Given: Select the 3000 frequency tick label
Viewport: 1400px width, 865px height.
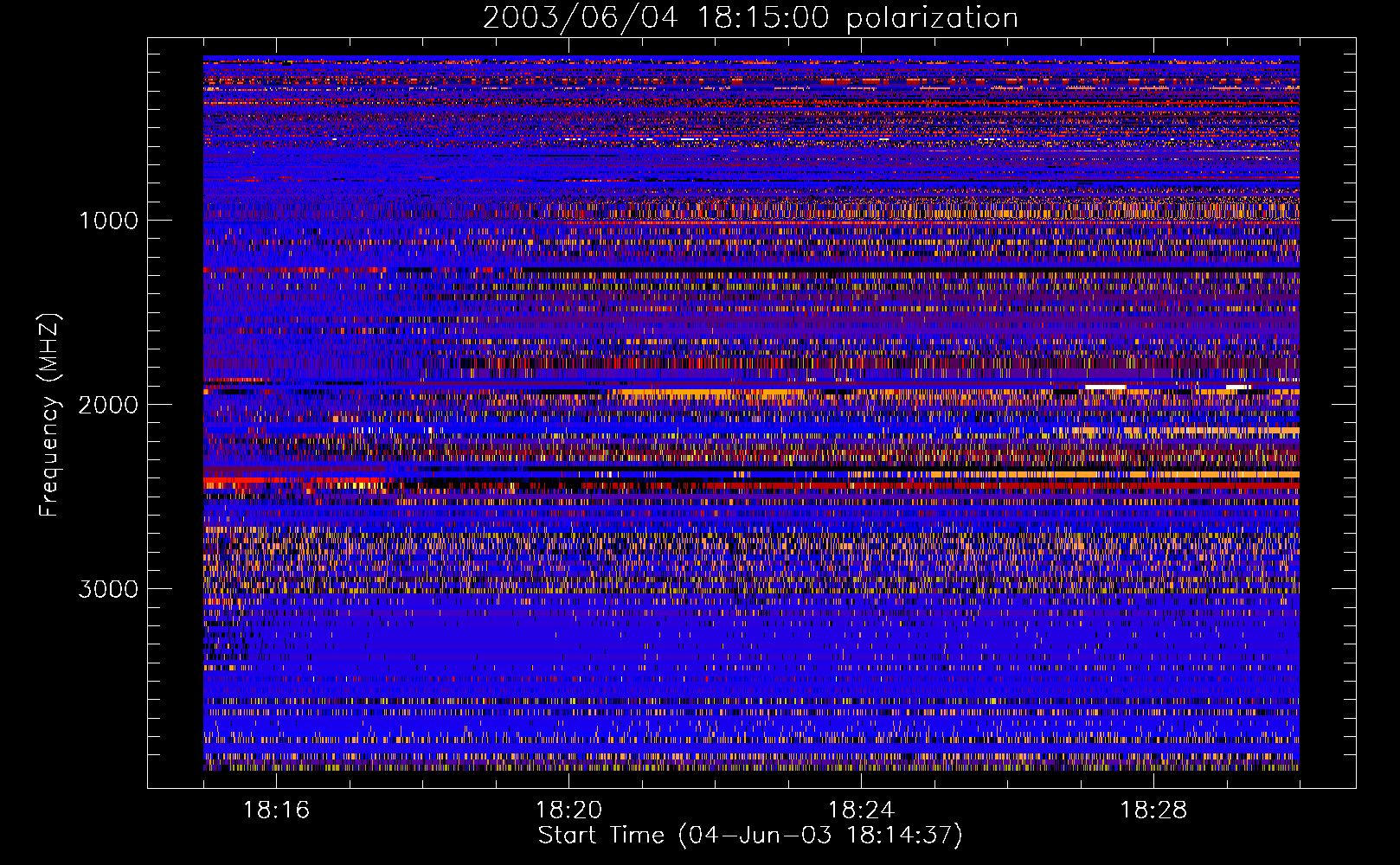Looking at the screenshot, I should point(108,589).
